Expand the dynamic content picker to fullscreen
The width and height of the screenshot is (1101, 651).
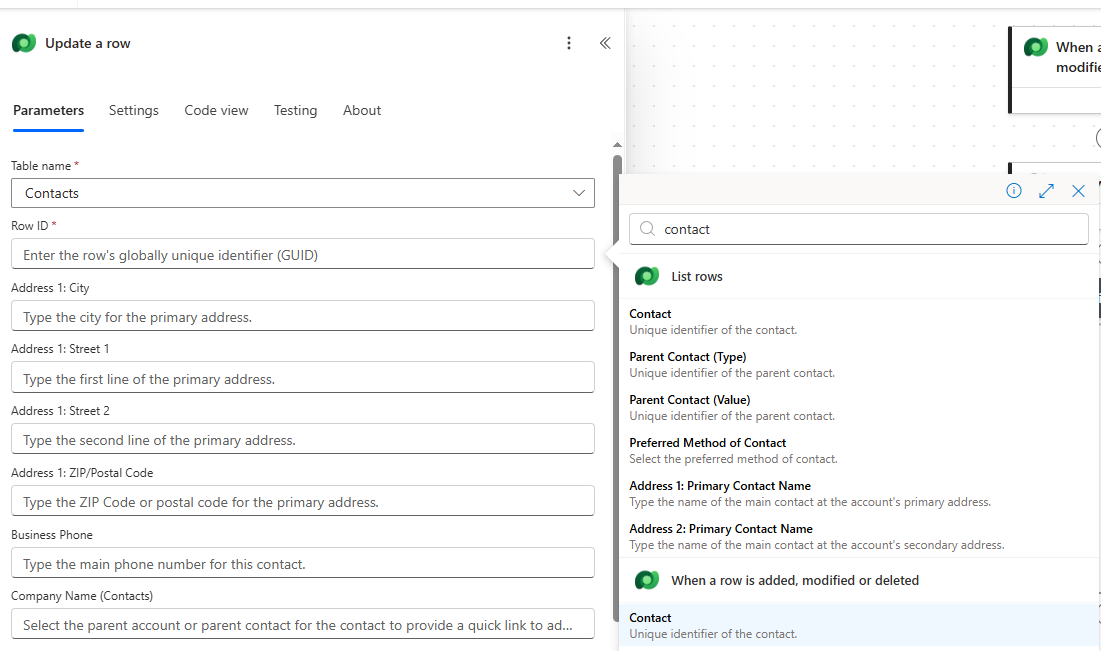(1046, 190)
